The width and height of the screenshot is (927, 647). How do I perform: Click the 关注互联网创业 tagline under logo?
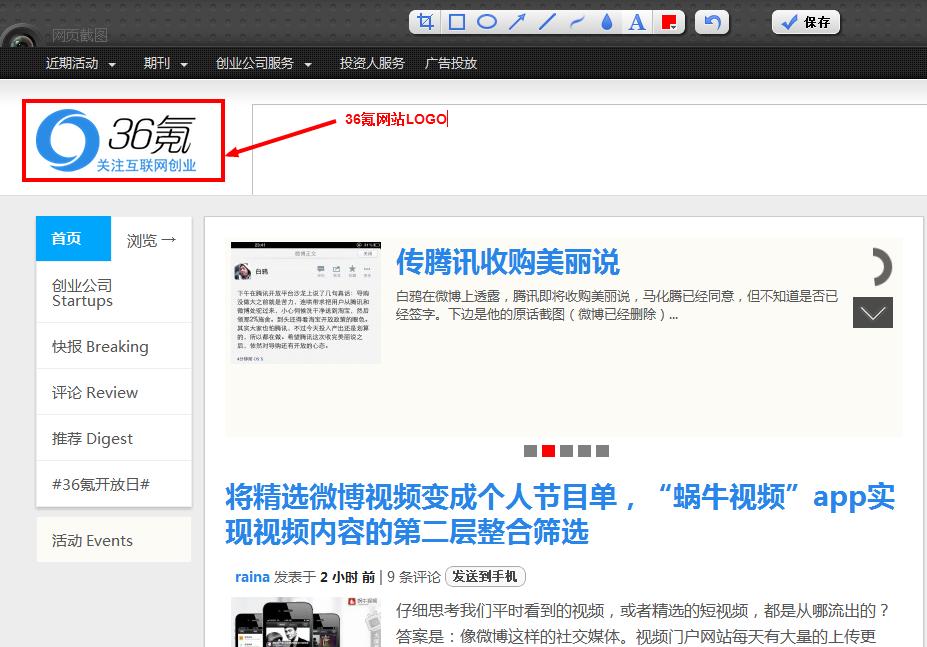pyautogui.click(x=146, y=166)
